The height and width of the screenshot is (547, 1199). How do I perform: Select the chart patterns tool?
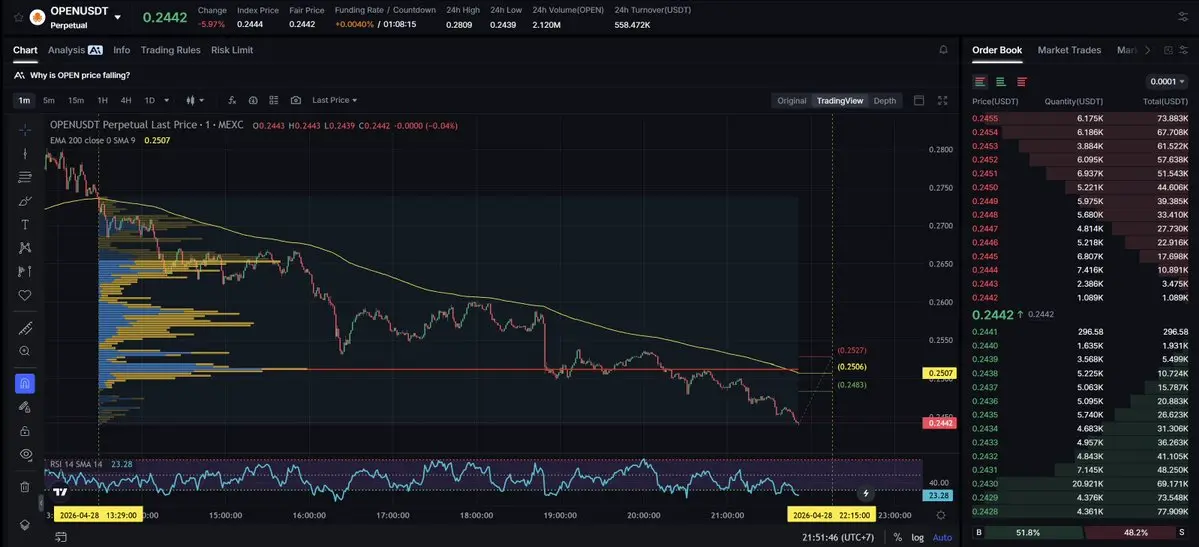point(24,248)
